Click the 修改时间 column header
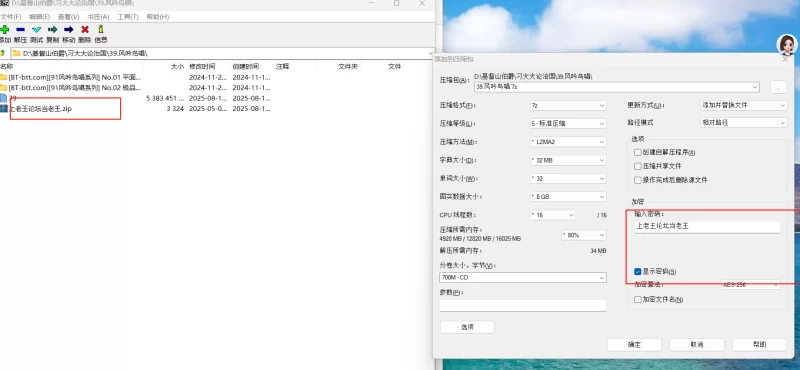The width and height of the screenshot is (800, 370). [202, 66]
